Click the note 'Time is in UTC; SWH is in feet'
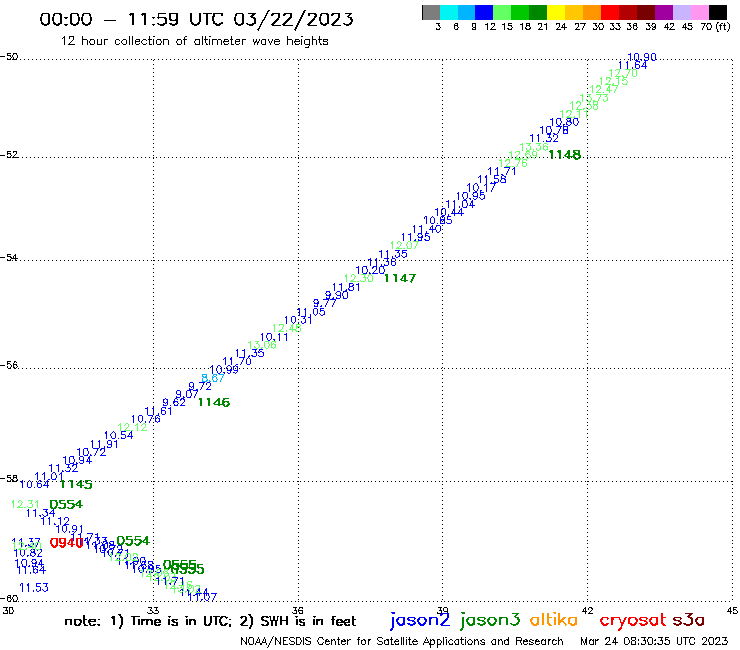This screenshot has height=650, width=740. [x=210, y=621]
